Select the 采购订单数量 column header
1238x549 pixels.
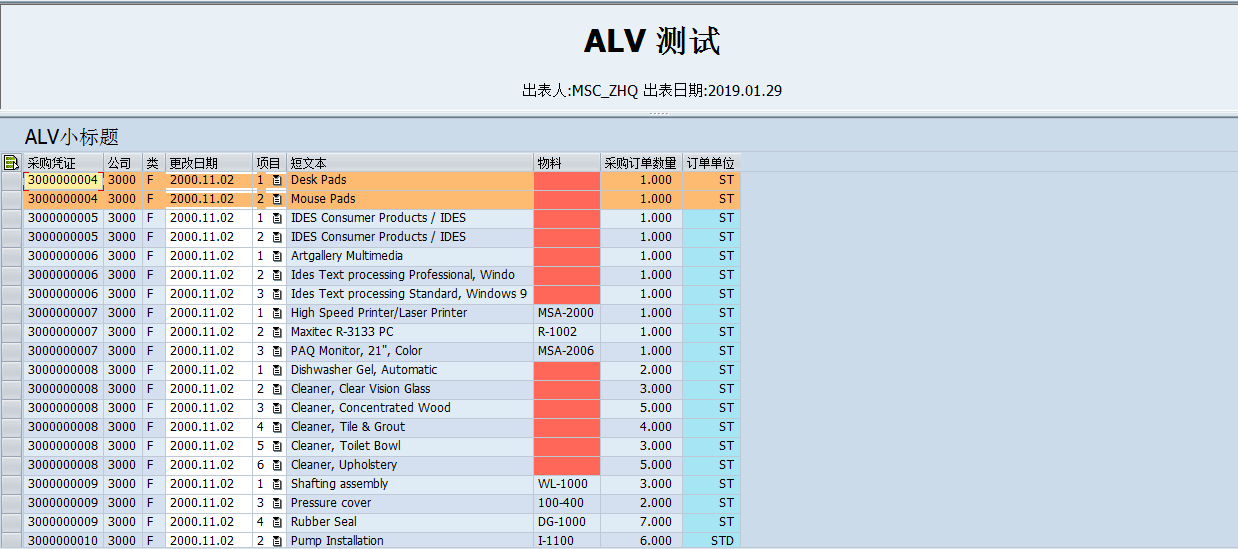coord(641,163)
